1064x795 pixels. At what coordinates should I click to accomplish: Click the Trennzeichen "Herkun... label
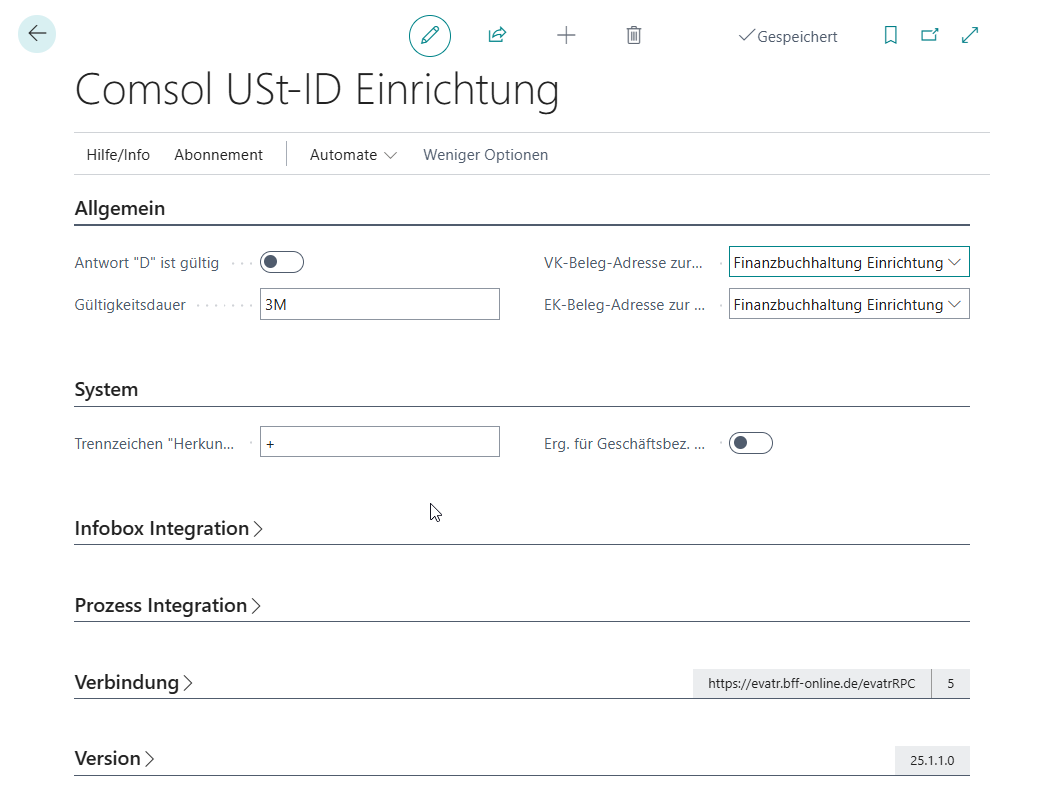pos(154,444)
